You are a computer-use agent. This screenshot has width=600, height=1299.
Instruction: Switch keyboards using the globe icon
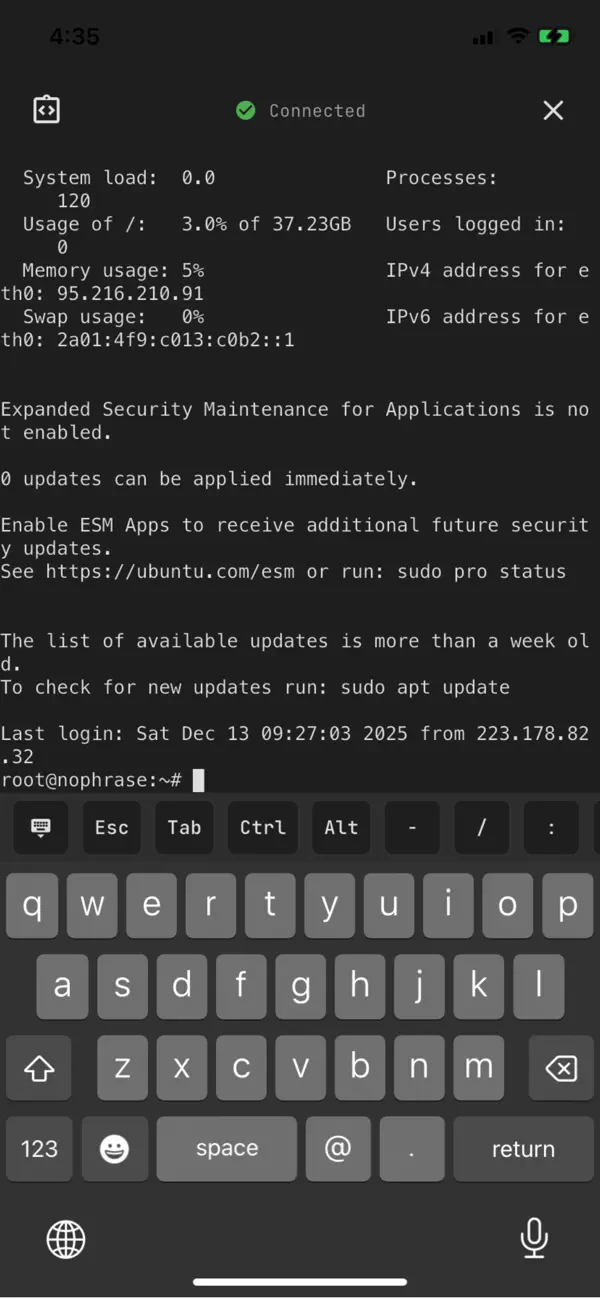point(65,1239)
